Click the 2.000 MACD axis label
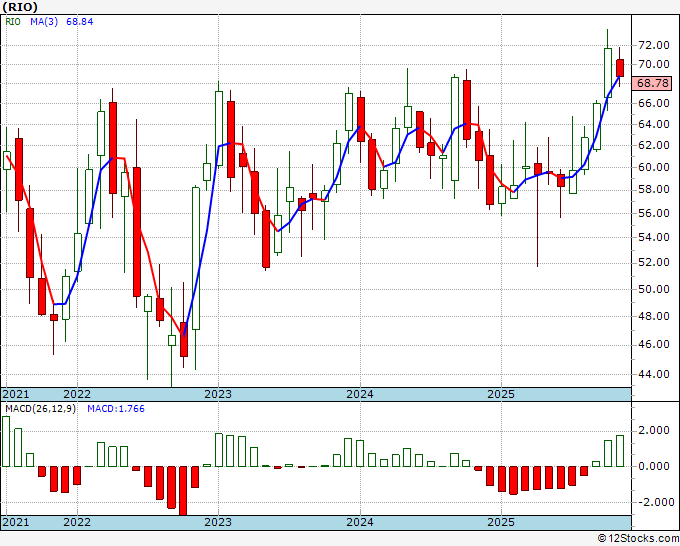This screenshot has height=546, width=680. coord(654,430)
